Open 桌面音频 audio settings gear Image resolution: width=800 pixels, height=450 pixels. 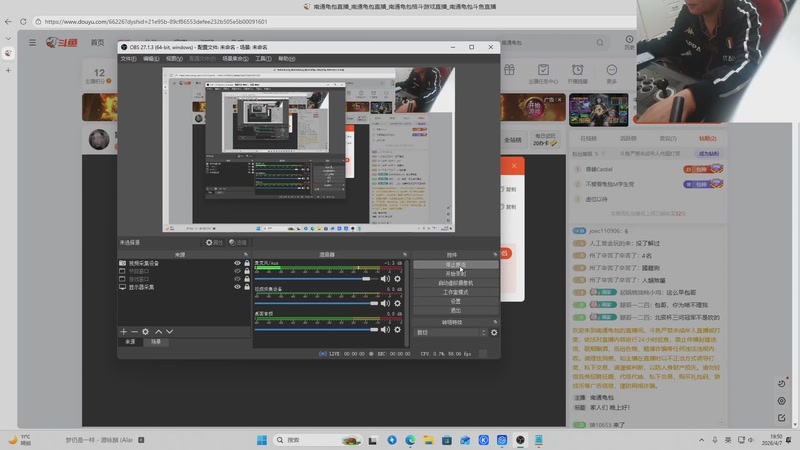(x=397, y=330)
